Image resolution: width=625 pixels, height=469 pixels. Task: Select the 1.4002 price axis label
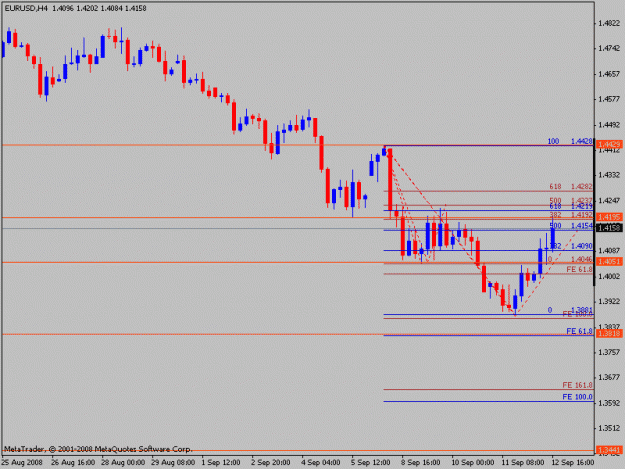tap(609, 276)
